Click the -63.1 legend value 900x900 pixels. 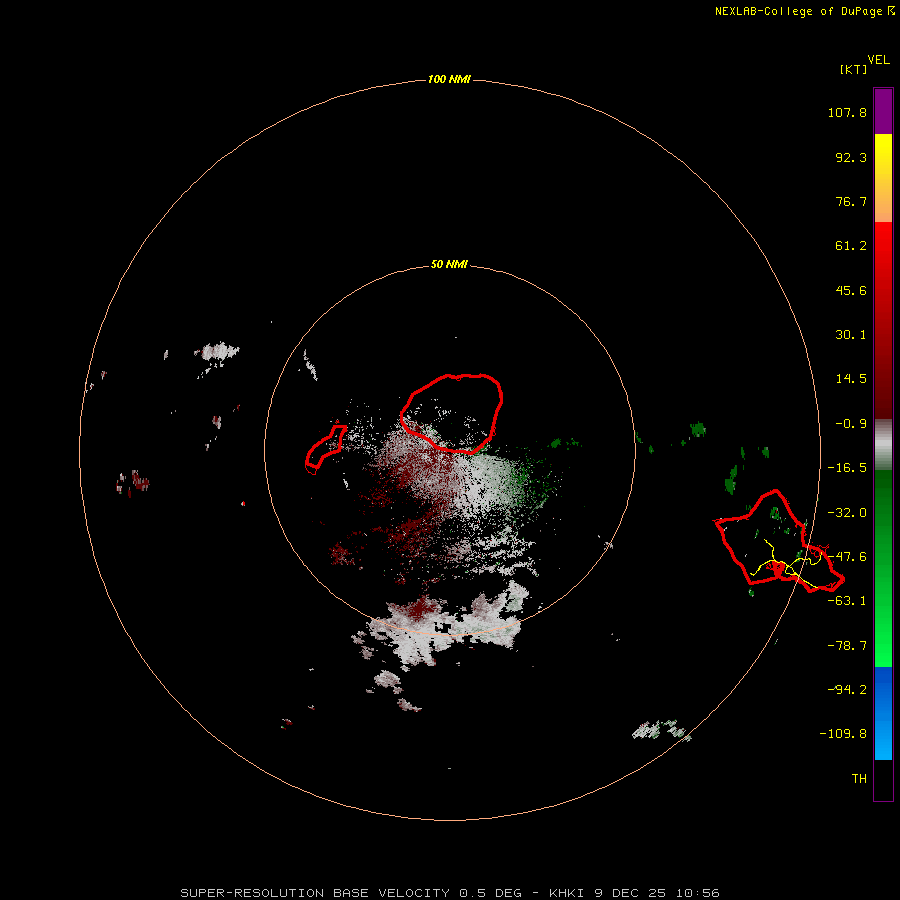pyautogui.click(x=847, y=601)
